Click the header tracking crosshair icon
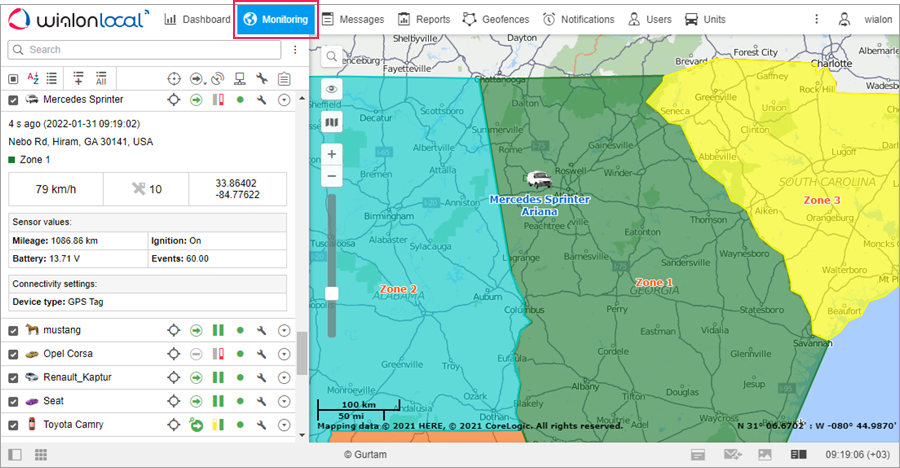The height and width of the screenshot is (468, 900). [x=174, y=79]
